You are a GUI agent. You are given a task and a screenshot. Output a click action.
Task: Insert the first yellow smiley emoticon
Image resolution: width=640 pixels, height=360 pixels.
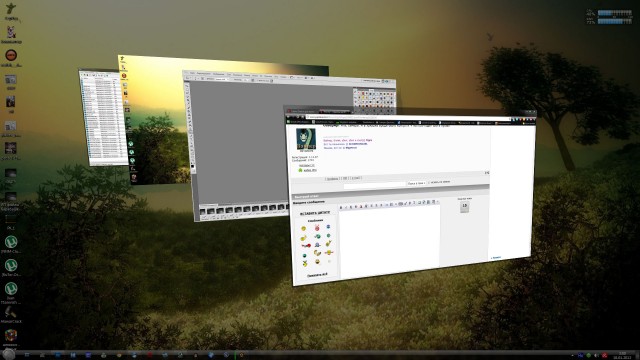pos(303,229)
